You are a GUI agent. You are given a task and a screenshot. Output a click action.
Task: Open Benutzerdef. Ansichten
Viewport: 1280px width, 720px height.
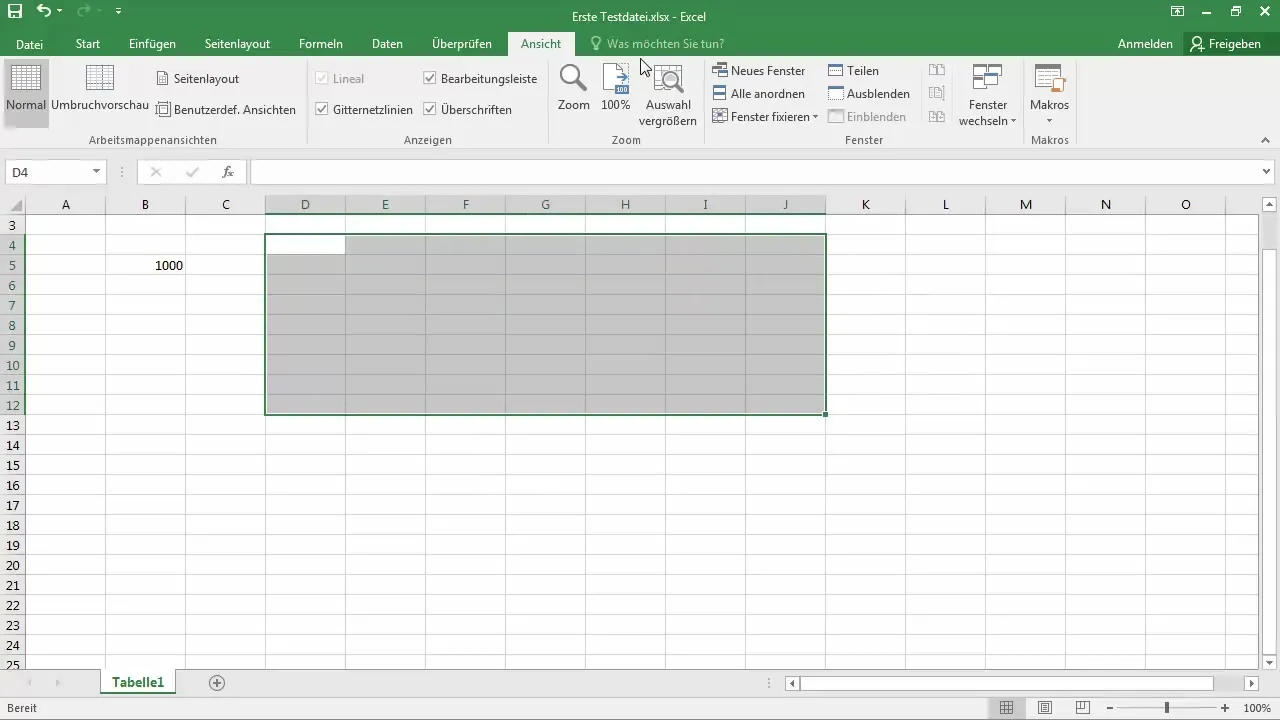pyautogui.click(x=226, y=110)
